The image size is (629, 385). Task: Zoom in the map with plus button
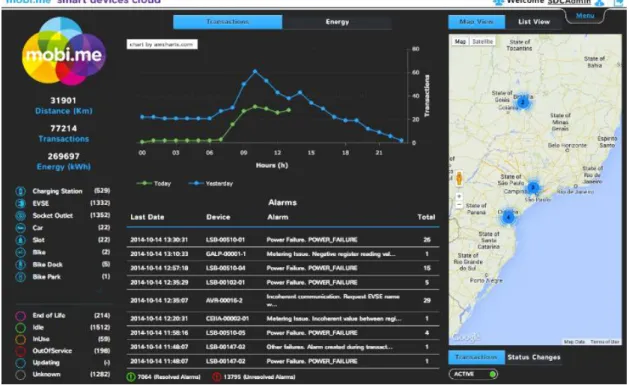point(459,197)
